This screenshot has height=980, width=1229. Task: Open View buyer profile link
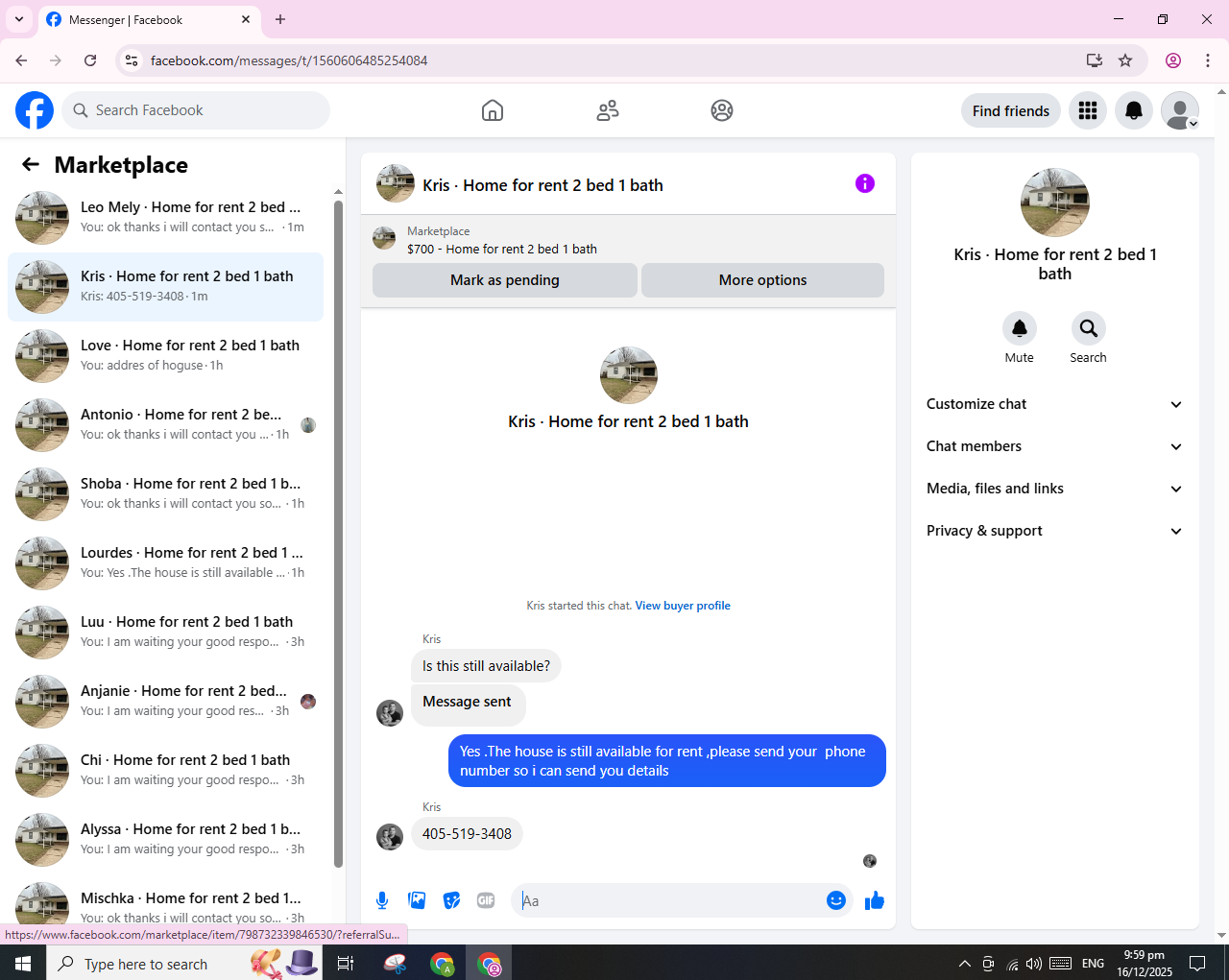683,606
